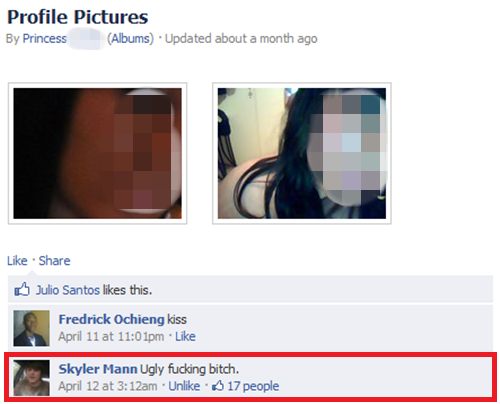Open Skyler Mann's name link

98,369
